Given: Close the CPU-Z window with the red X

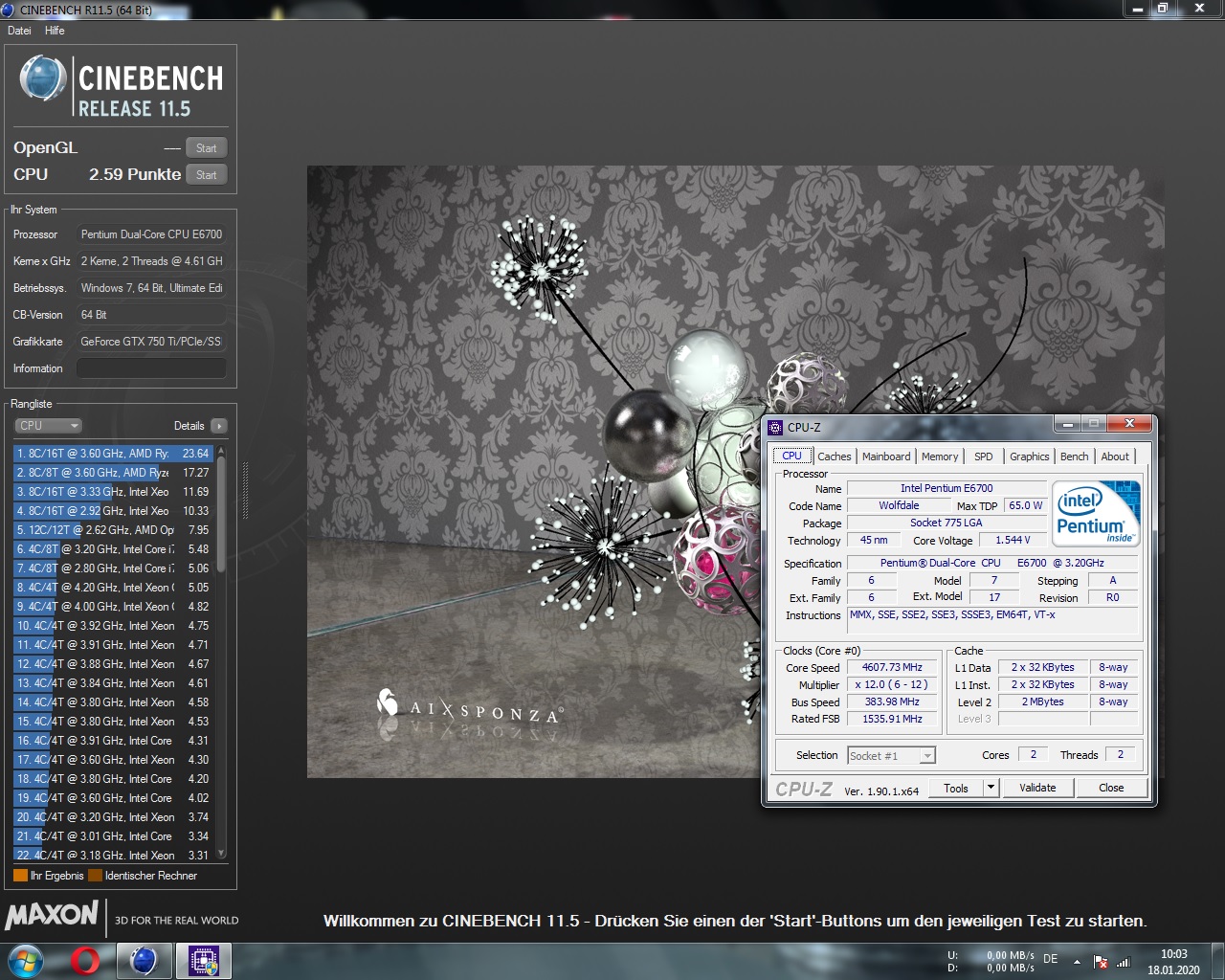Looking at the screenshot, I should point(1129,423).
